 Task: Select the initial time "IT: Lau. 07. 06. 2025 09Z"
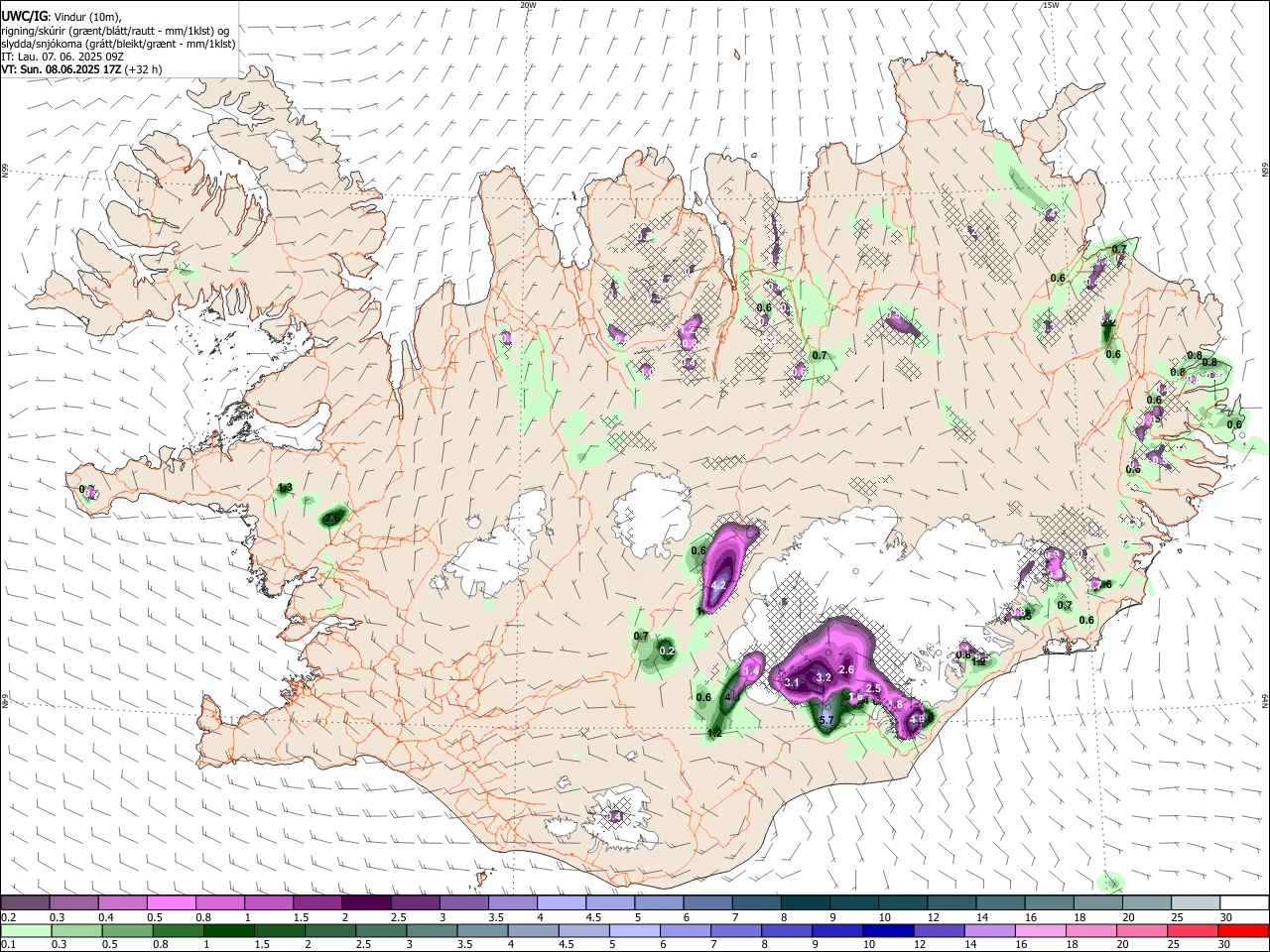tap(62, 57)
